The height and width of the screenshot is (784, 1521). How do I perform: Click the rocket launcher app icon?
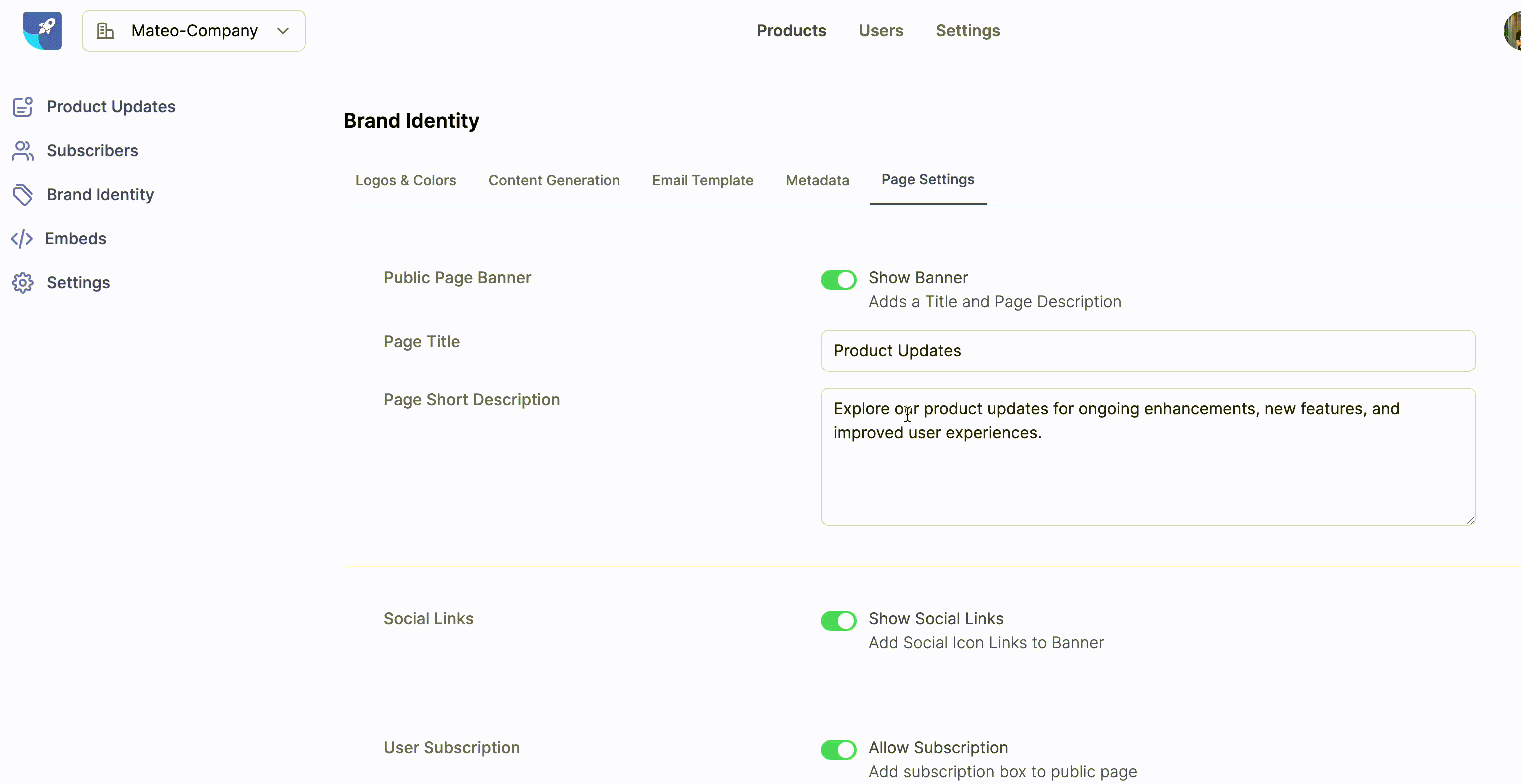tap(41, 30)
